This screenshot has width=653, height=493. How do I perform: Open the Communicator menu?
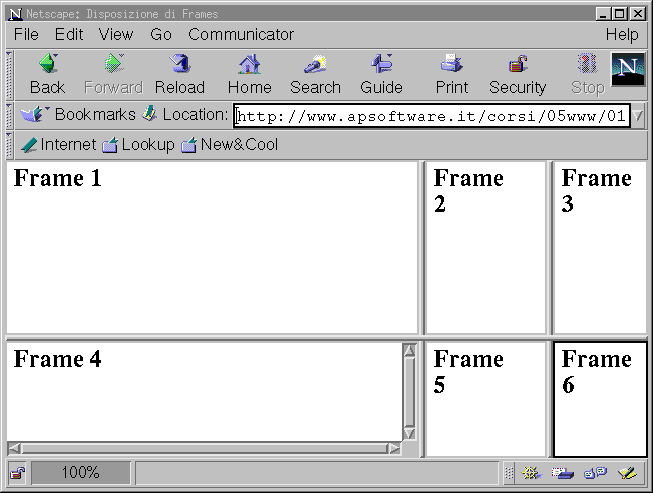click(x=241, y=34)
